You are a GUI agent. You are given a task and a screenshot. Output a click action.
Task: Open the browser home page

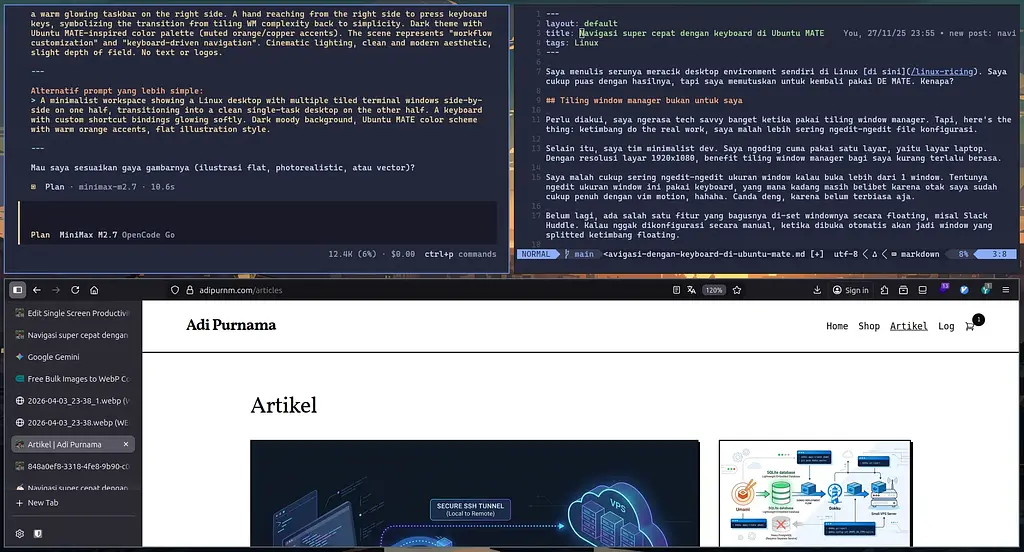pyautogui.click(x=94, y=290)
